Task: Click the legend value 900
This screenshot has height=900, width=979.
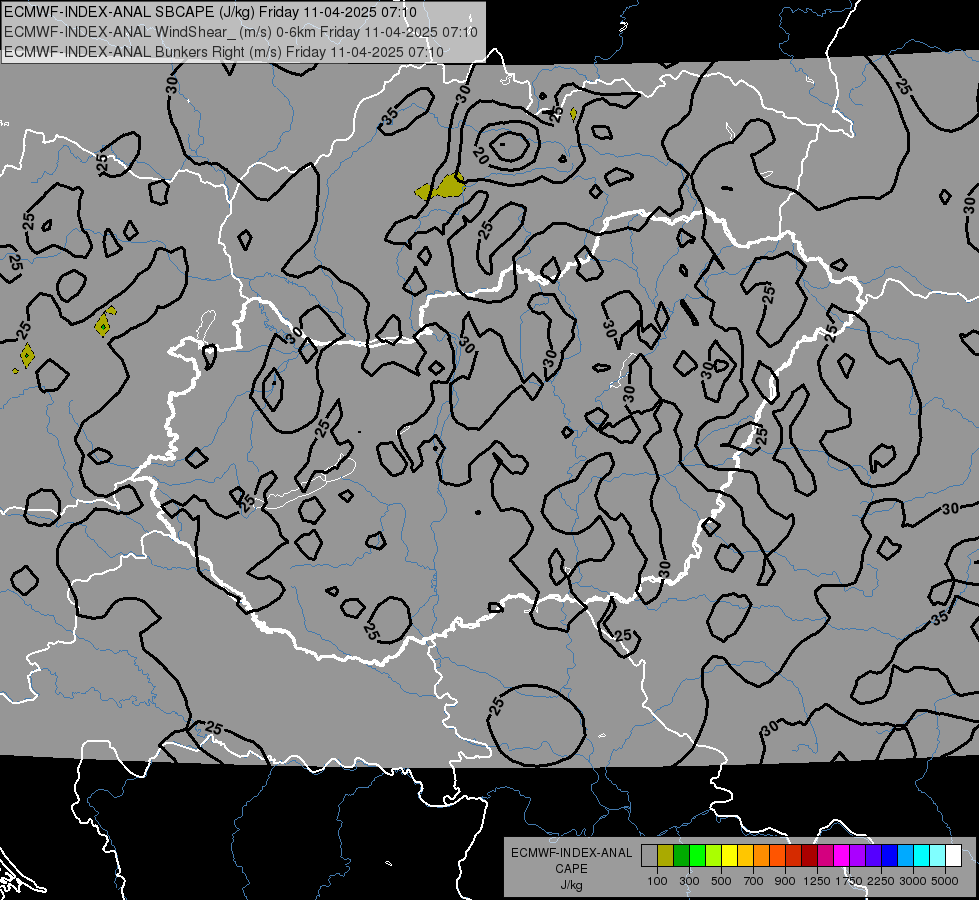Action: [x=785, y=881]
